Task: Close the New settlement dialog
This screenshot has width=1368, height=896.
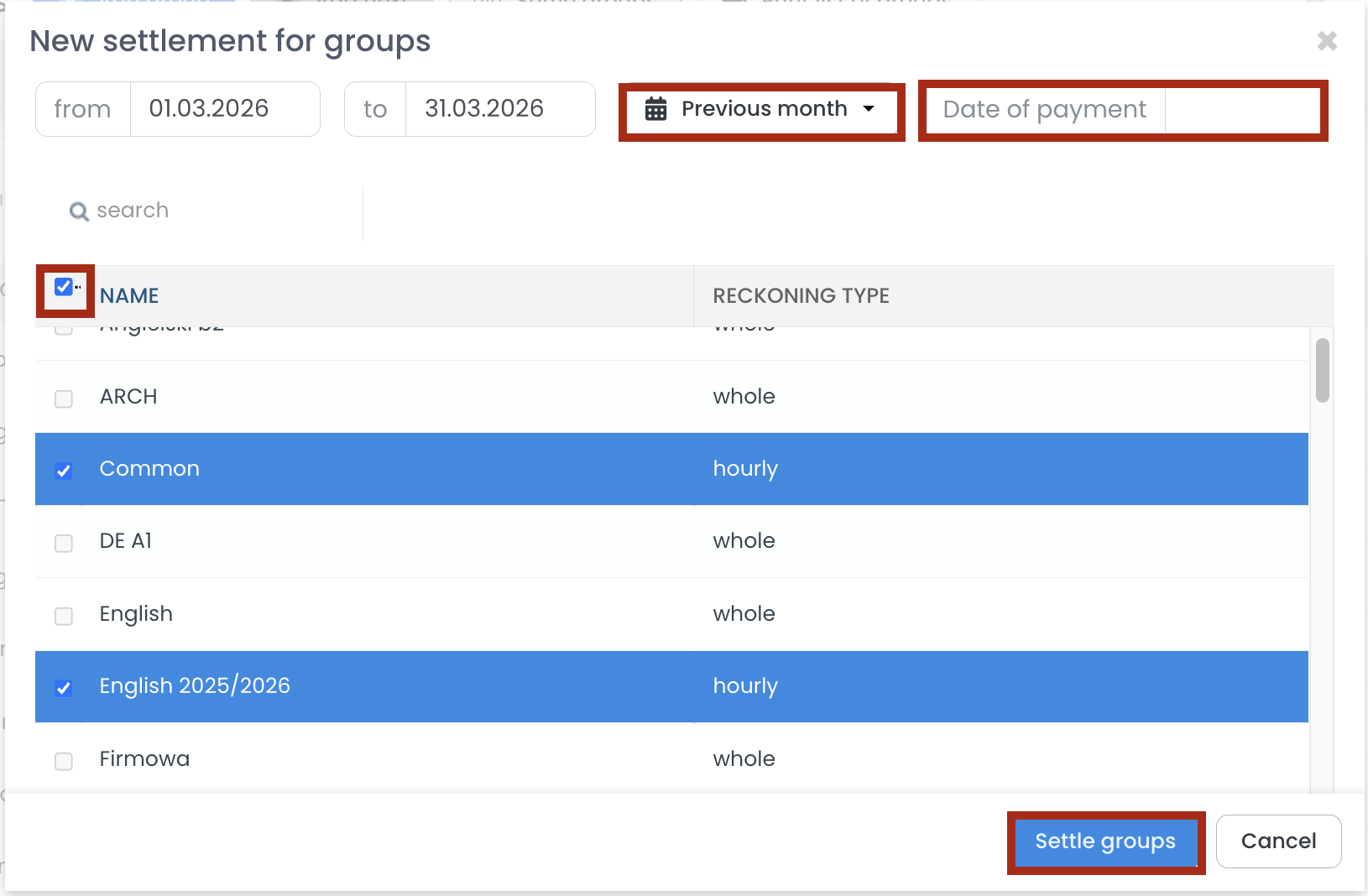Action: (x=1326, y=41)
